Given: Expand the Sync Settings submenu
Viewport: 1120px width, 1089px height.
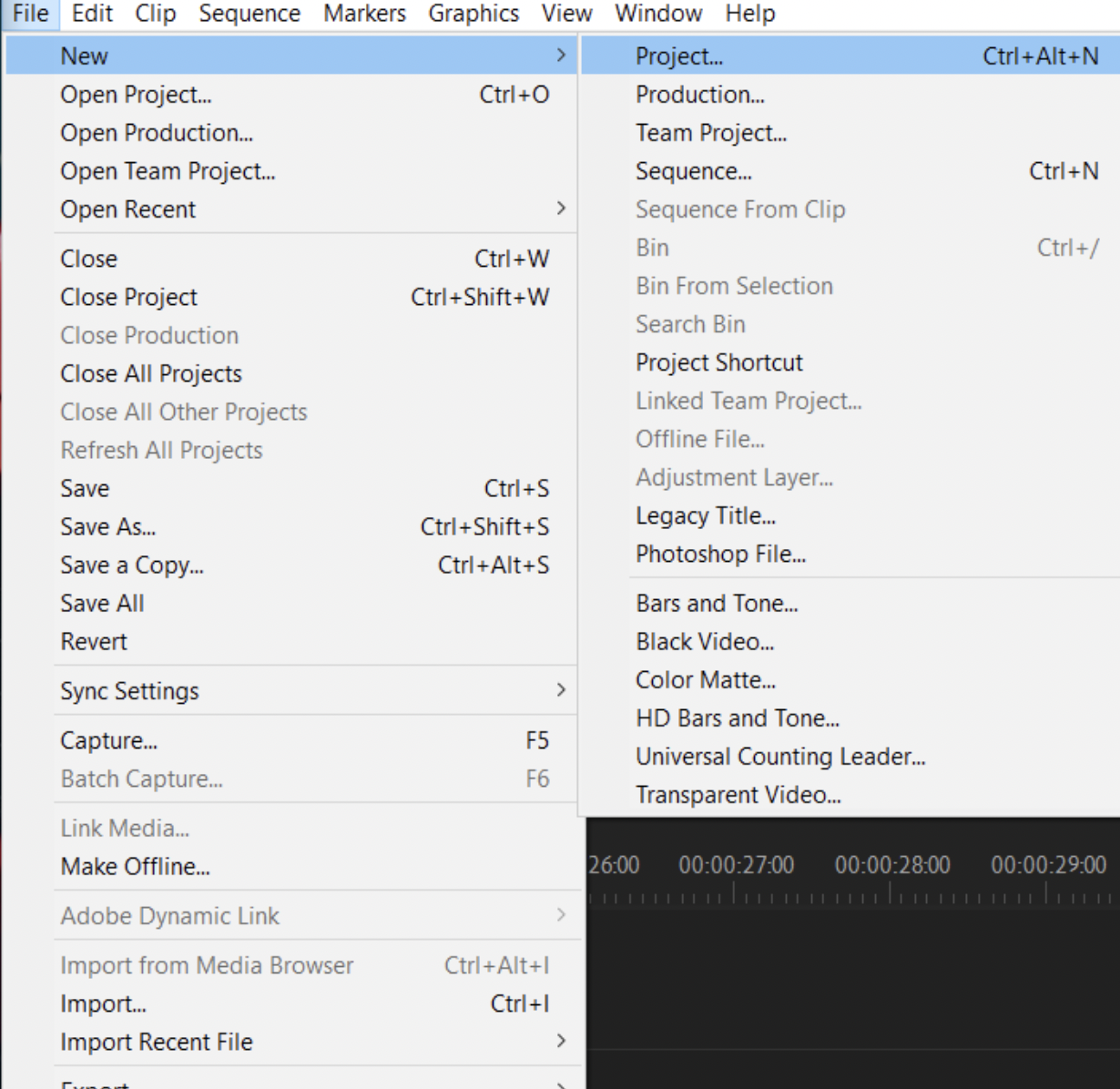Looking at the screenshot, I should pyautogui.click(x=291, y=691).
